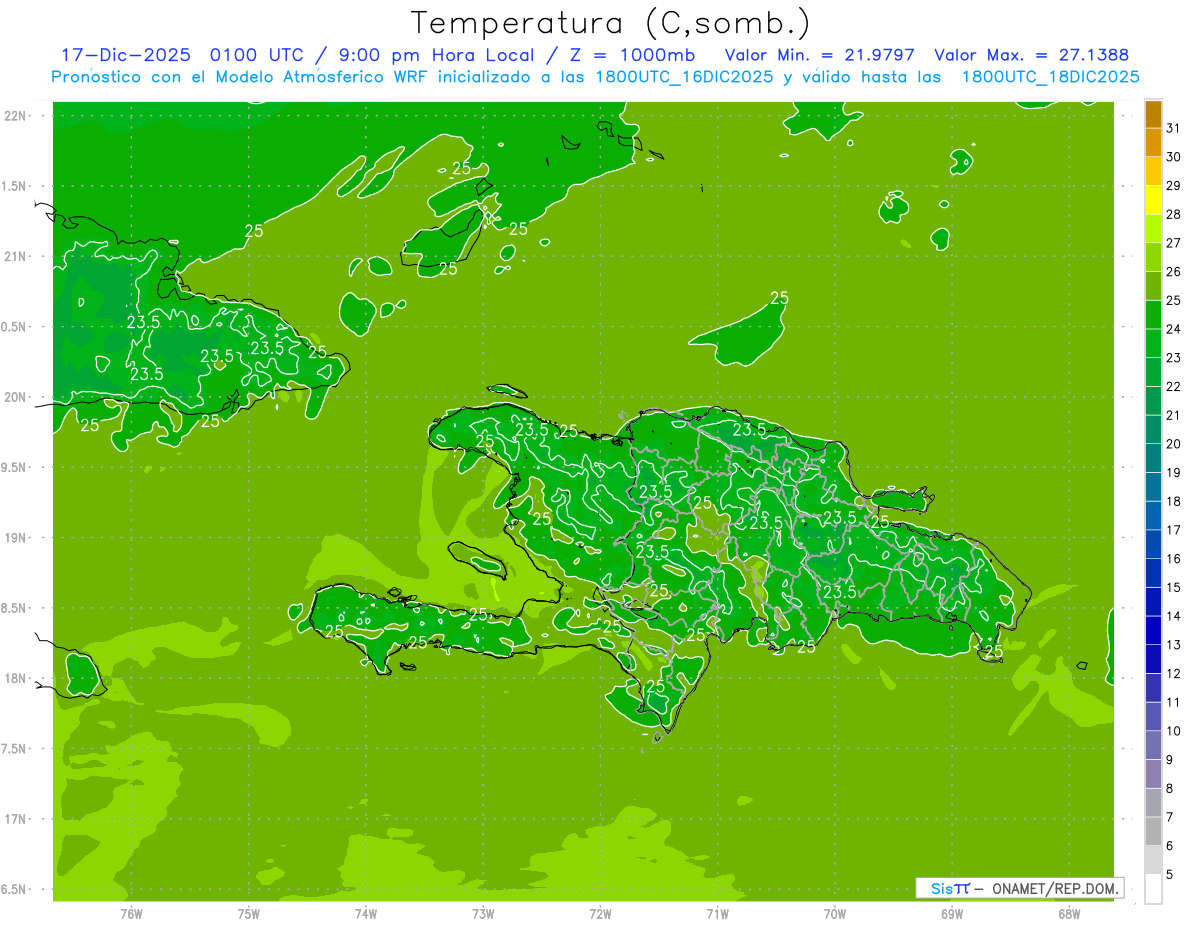This screenshot has height=927, width=1200.
Task: Click the legend color band between 24 and 25
Action: click(x=1153, y=315)
